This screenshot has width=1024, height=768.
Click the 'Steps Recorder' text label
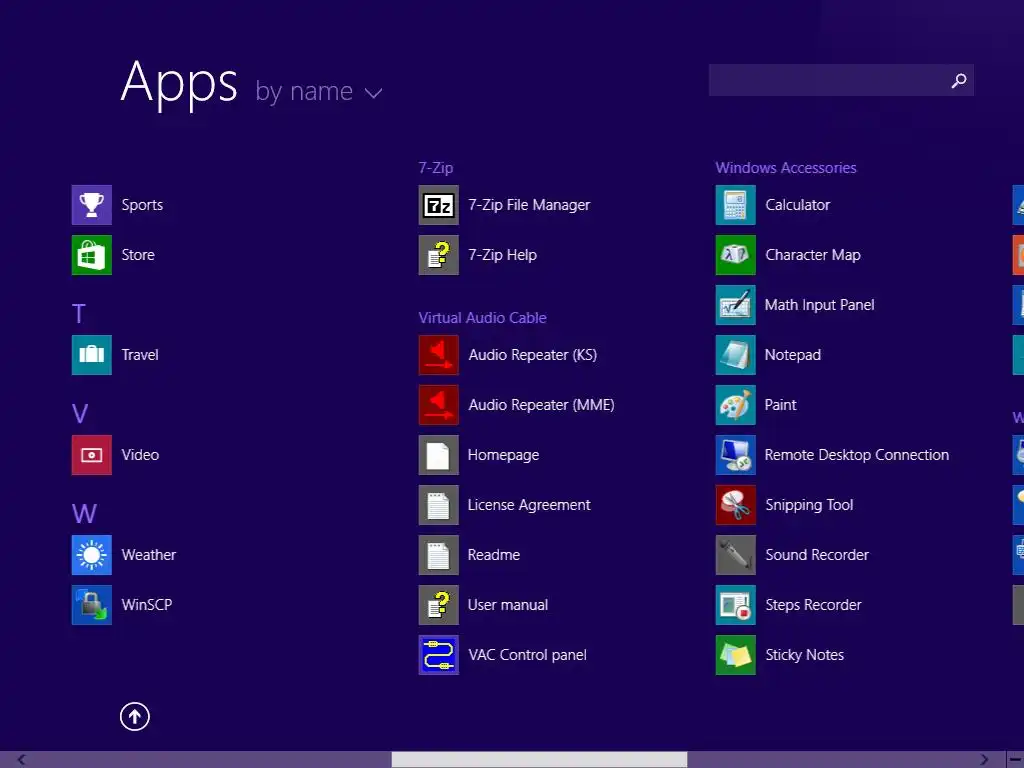[x=813, y=605]
